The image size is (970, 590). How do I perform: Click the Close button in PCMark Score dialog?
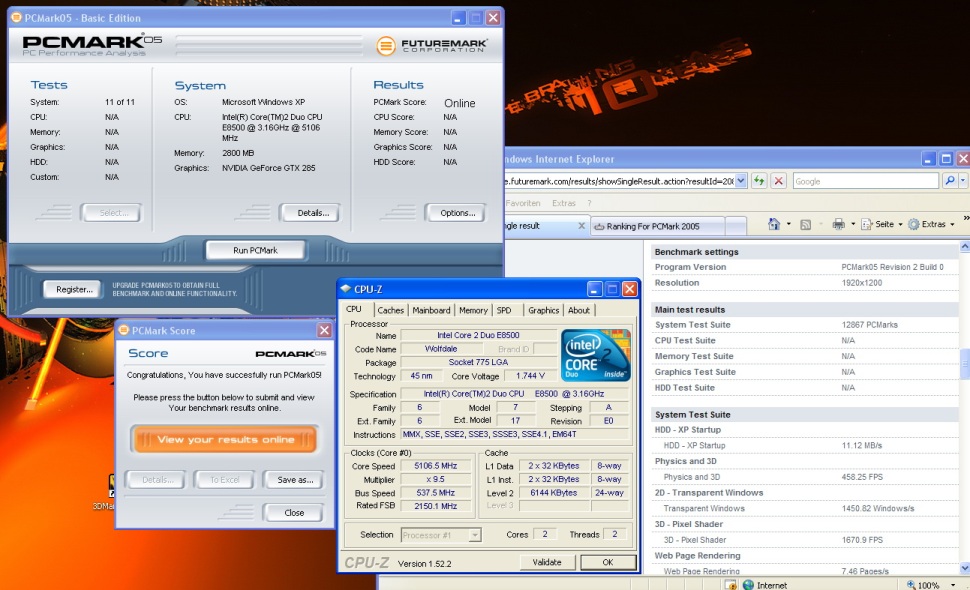294,513
